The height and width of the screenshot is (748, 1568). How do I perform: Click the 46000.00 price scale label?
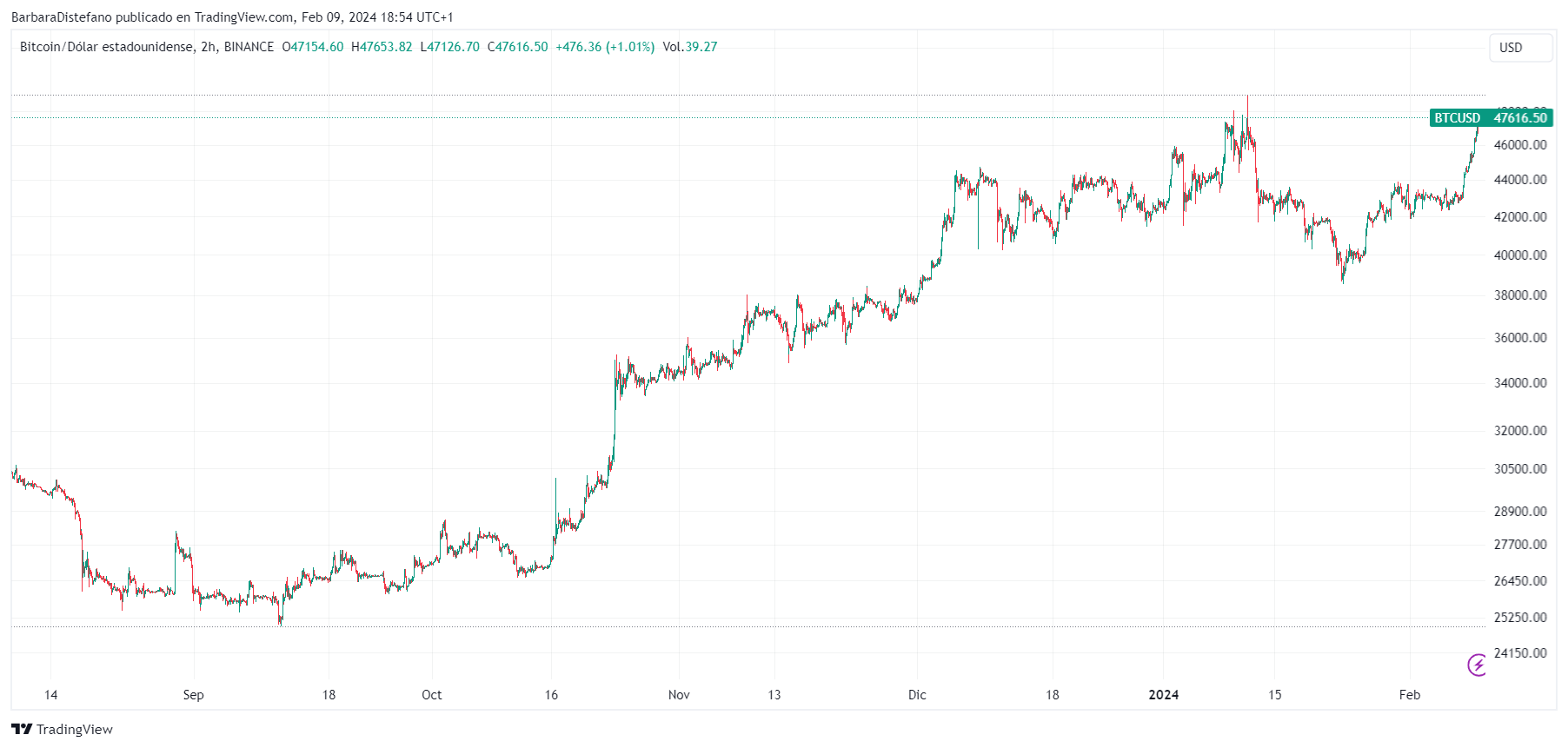[1520, 145]
